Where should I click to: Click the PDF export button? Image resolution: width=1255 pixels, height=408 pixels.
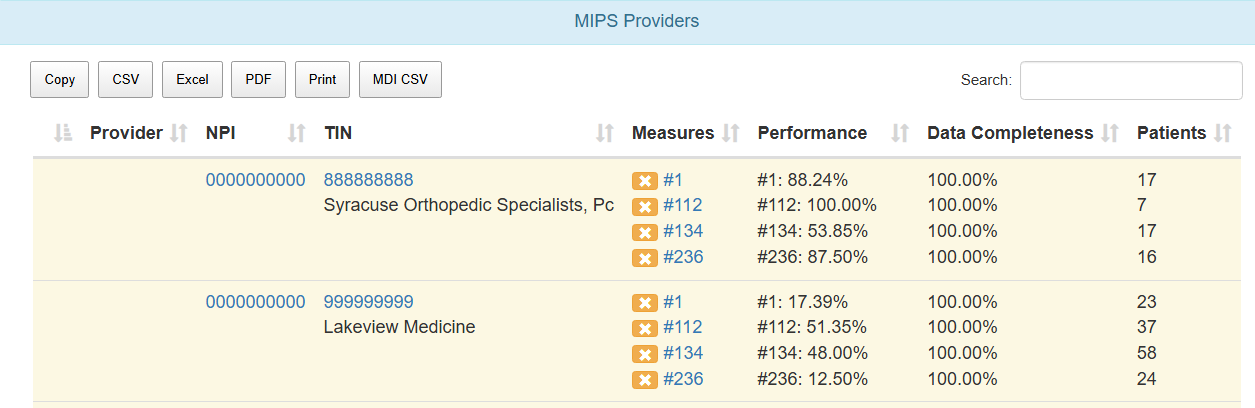258,80
